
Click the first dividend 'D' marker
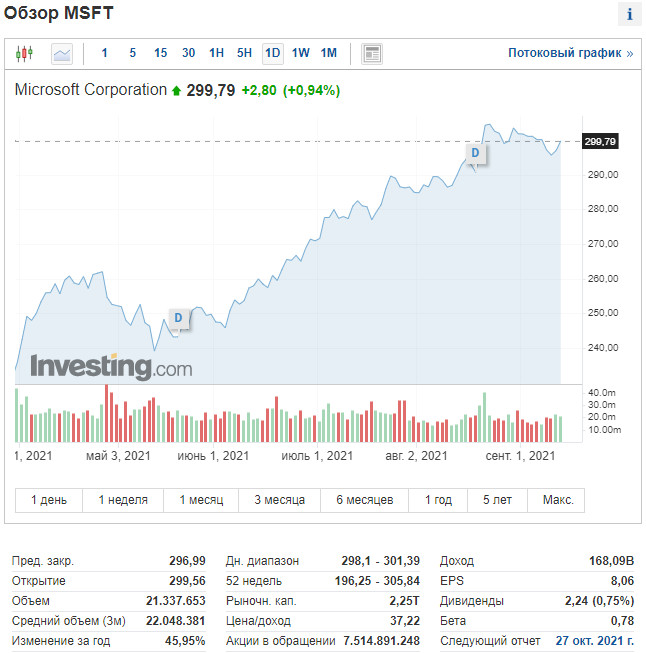tap(178, 318)
